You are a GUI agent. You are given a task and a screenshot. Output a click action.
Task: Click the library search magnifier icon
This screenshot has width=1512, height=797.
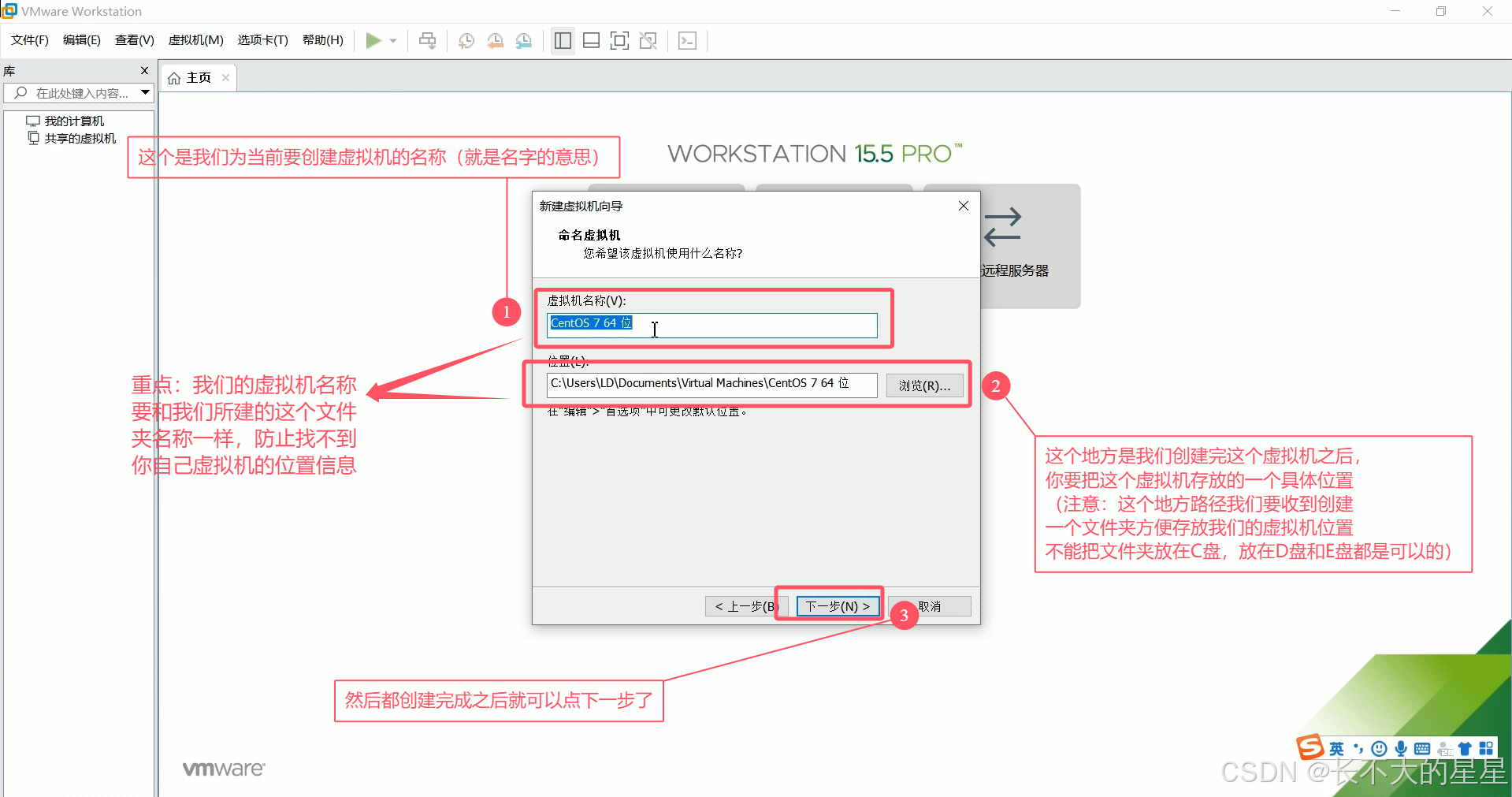[21, 93]
